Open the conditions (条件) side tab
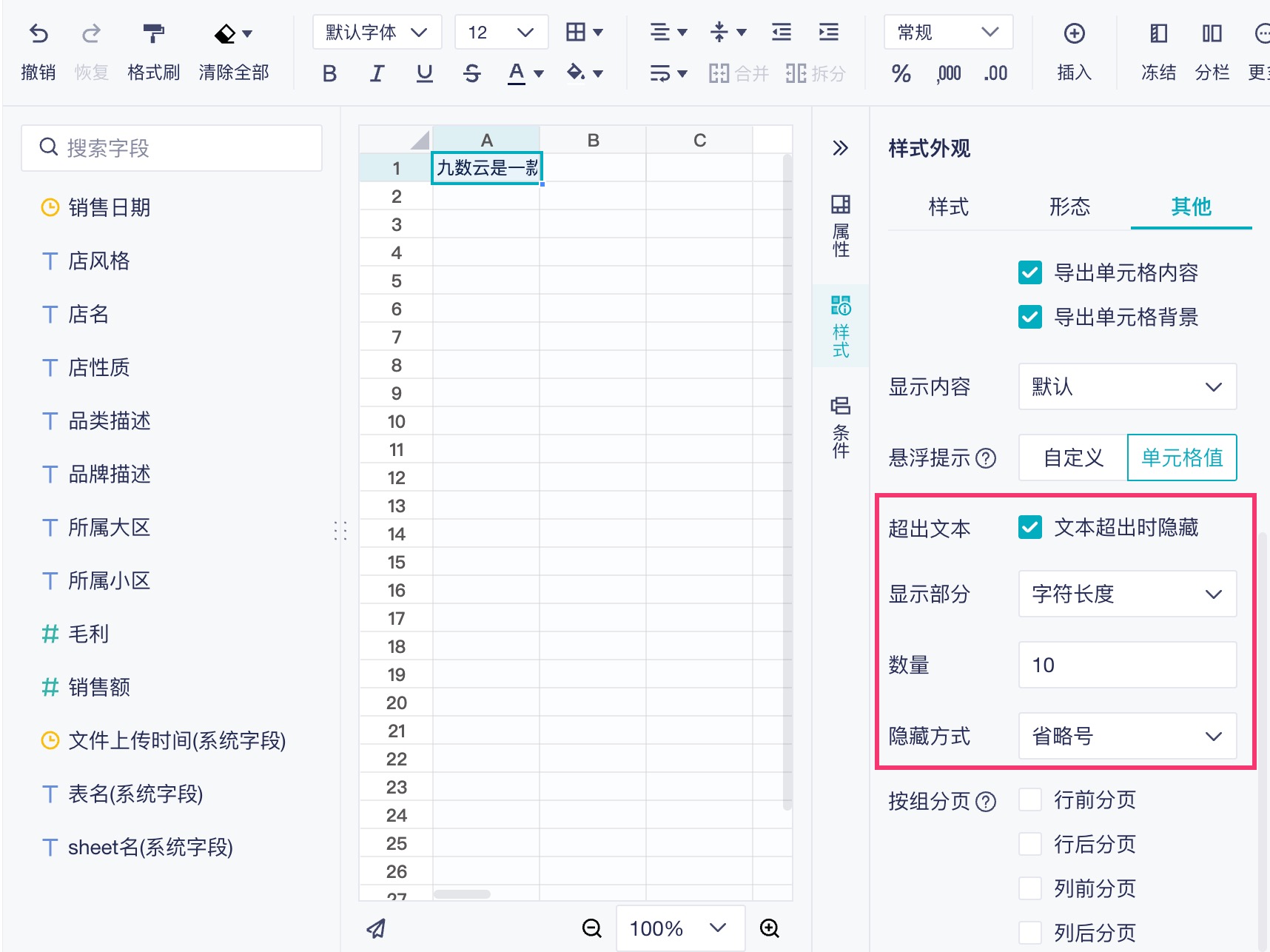 841,427
